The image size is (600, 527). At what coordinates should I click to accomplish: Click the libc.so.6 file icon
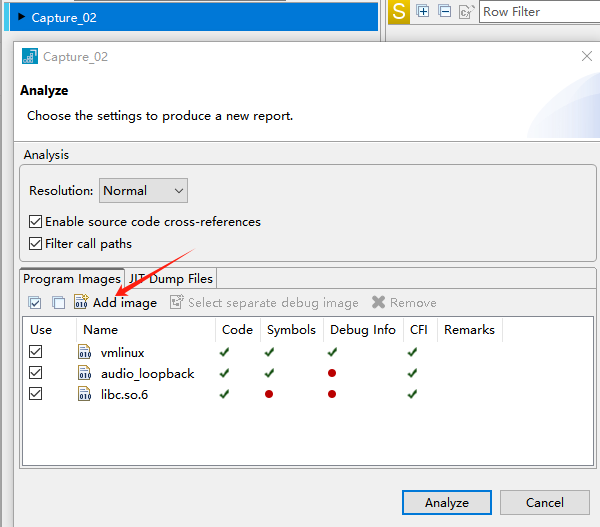pyautogui.click(x=84, y=394)
